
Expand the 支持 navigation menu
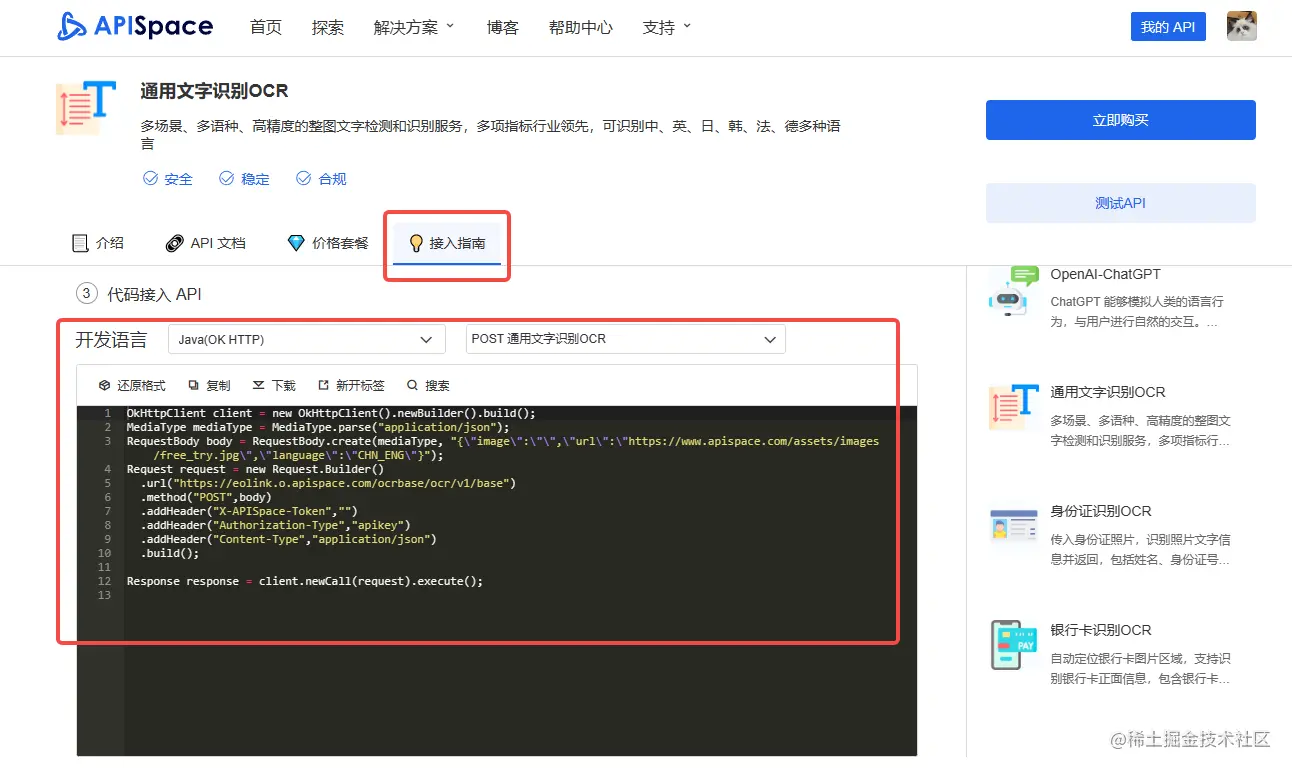(667, 27)
